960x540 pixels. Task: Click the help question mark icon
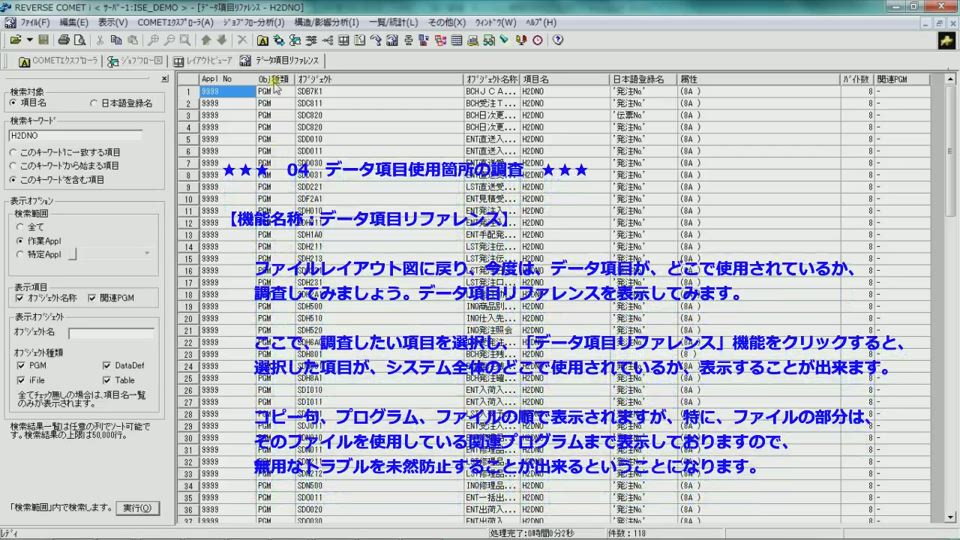(x=557, y=40)
